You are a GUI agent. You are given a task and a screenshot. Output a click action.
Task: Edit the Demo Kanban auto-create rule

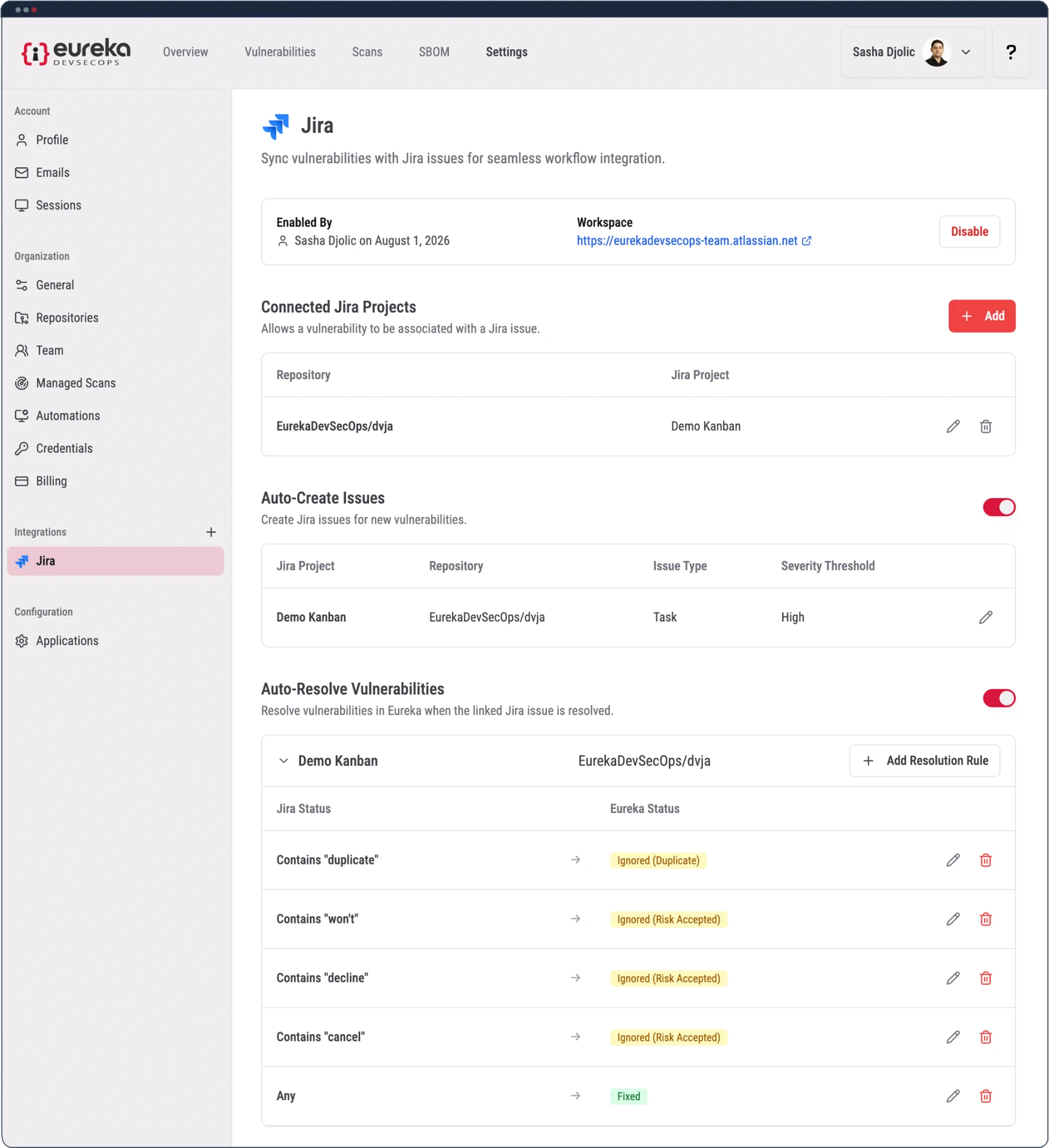[x=986, y=618]
